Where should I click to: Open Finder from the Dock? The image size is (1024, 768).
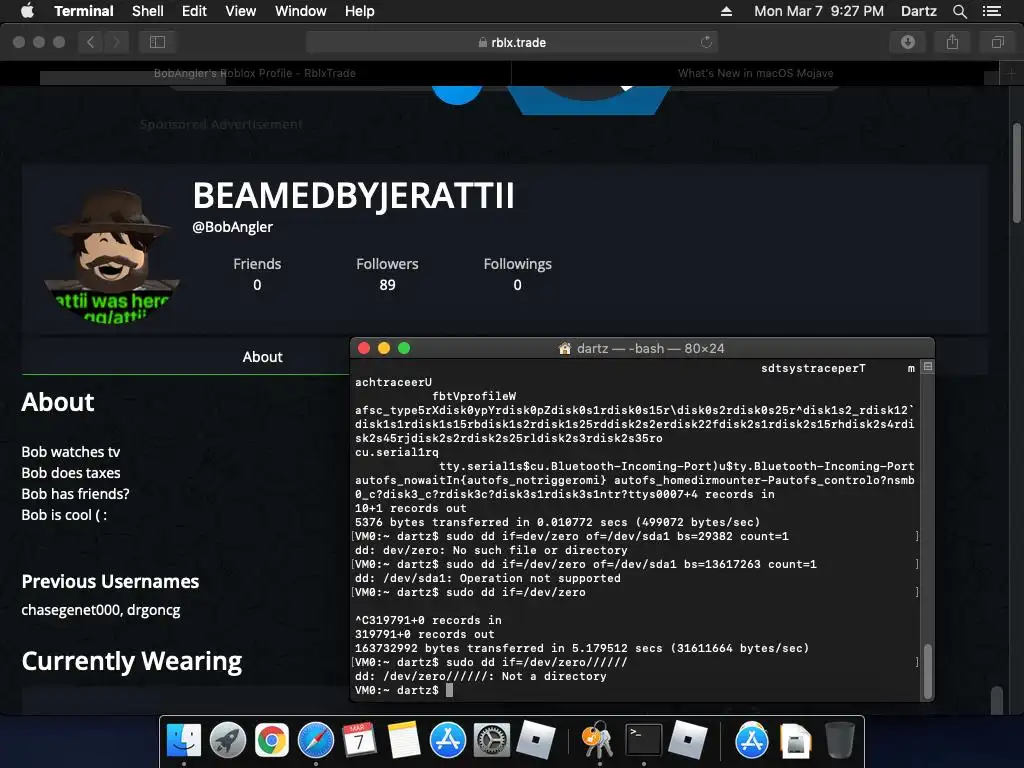pos(184,741)
